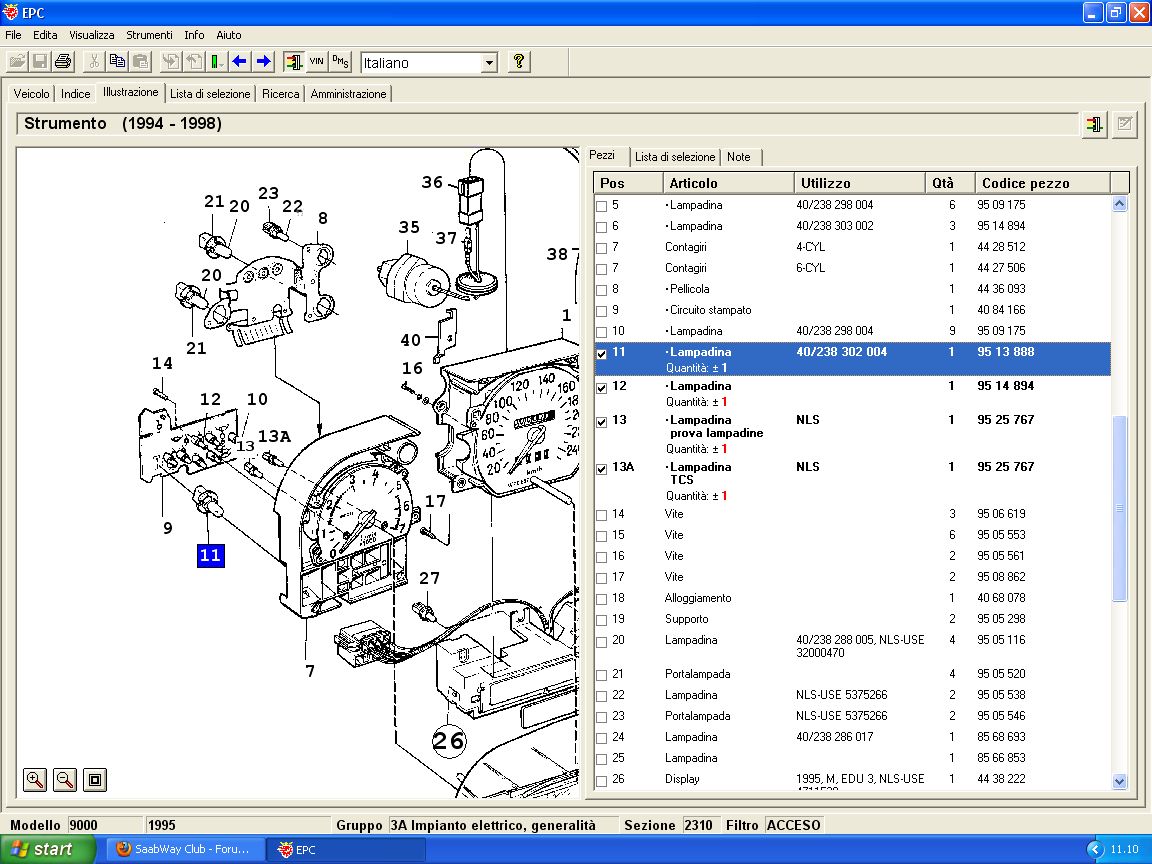Check the position 9 Circuito stampato checkbox
The image size is (1152, 864).
click(602, 312)
